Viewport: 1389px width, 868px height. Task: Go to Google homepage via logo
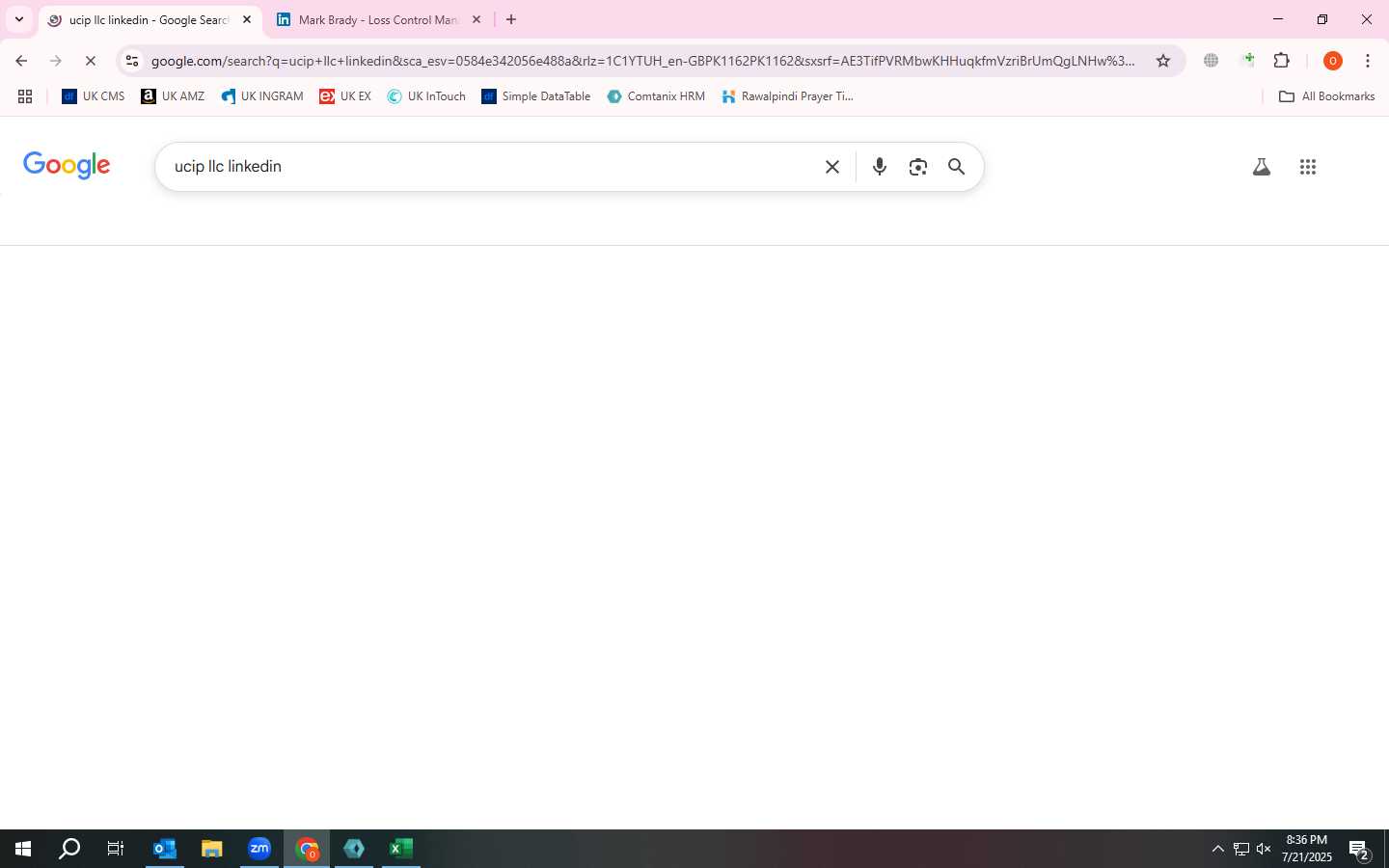(67, 166)
